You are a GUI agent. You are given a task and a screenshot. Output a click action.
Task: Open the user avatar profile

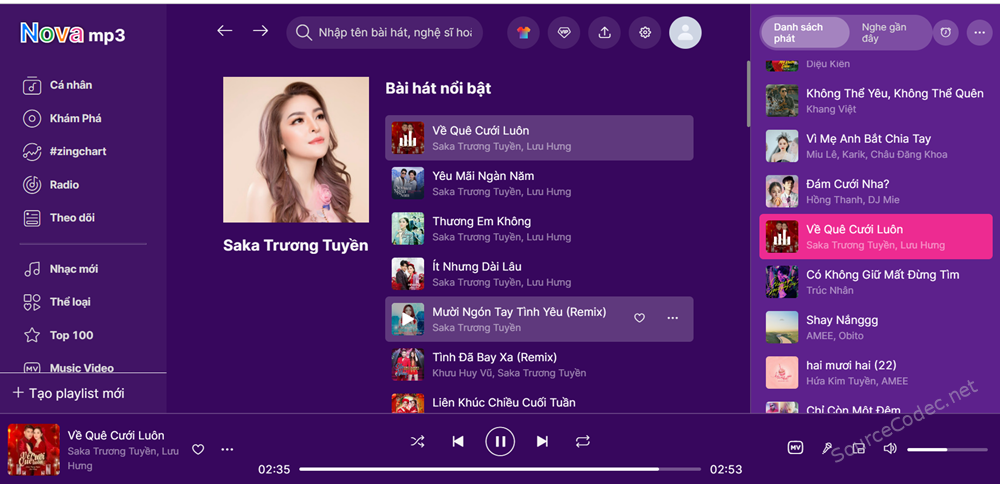coord(685,33)
